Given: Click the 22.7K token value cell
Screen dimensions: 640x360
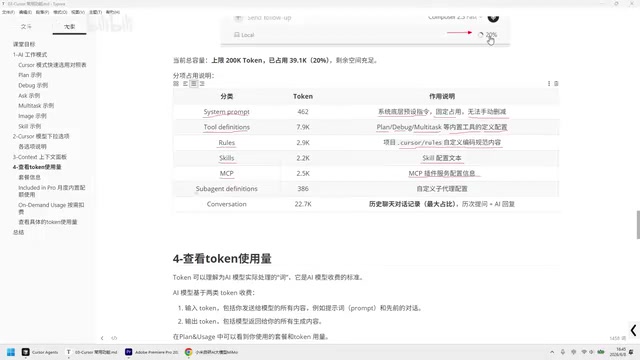Looking at the screenshot, I should point(303,204).
